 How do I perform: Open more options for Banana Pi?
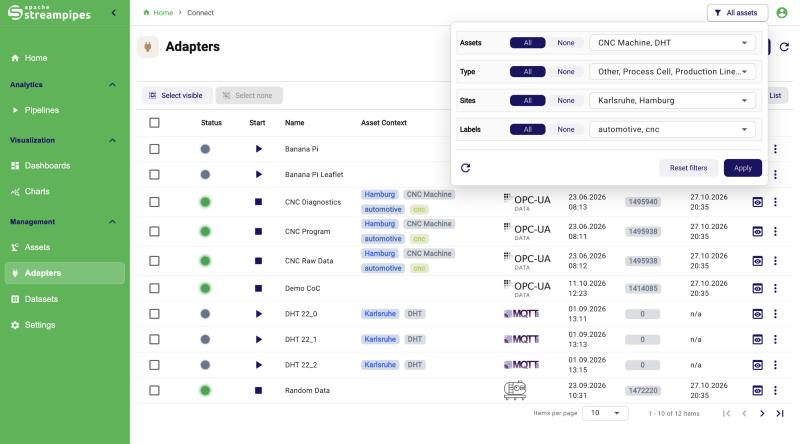tap(775, 149)
